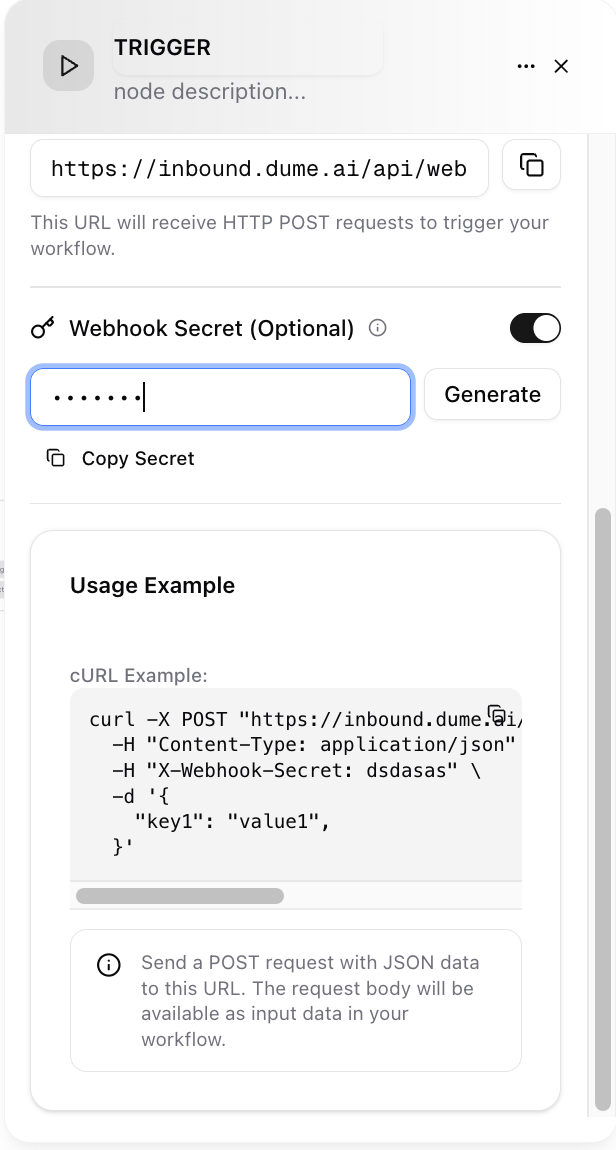This screenshot has height=1150, width=616.
Task: Click the TRIGGER title to rename it
Action: coord(162,47)
